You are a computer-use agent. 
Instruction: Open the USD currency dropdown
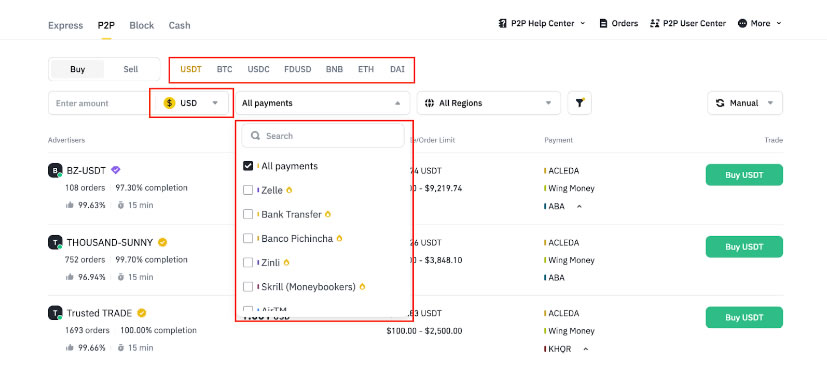191,103
